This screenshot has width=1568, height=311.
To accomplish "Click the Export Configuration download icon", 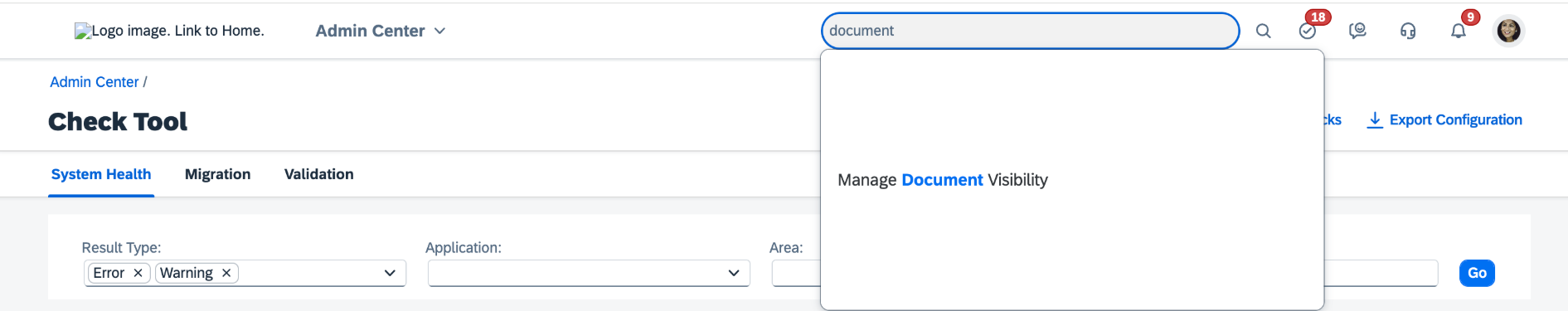I will (1375, 119).
